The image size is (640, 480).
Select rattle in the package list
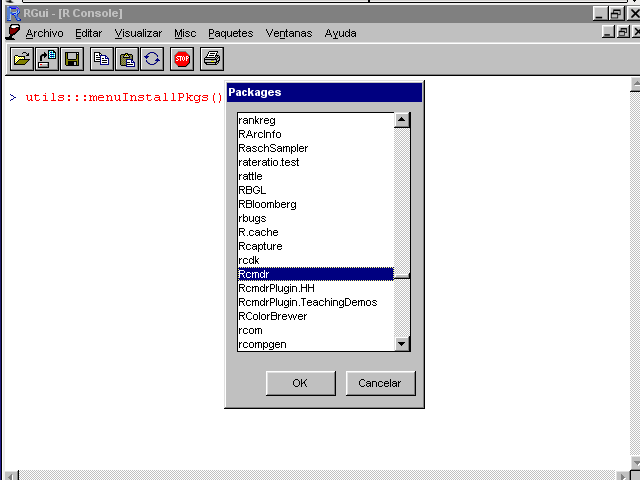(x=250, y=176)
